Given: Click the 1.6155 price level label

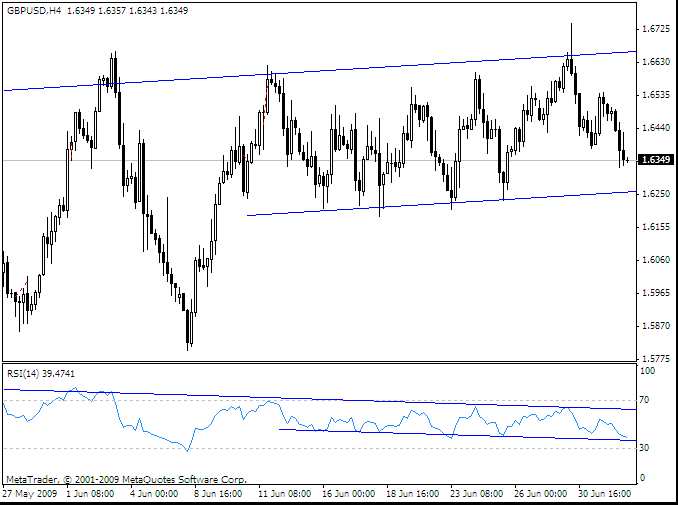Looking at the screenshot, I should 656,227.
